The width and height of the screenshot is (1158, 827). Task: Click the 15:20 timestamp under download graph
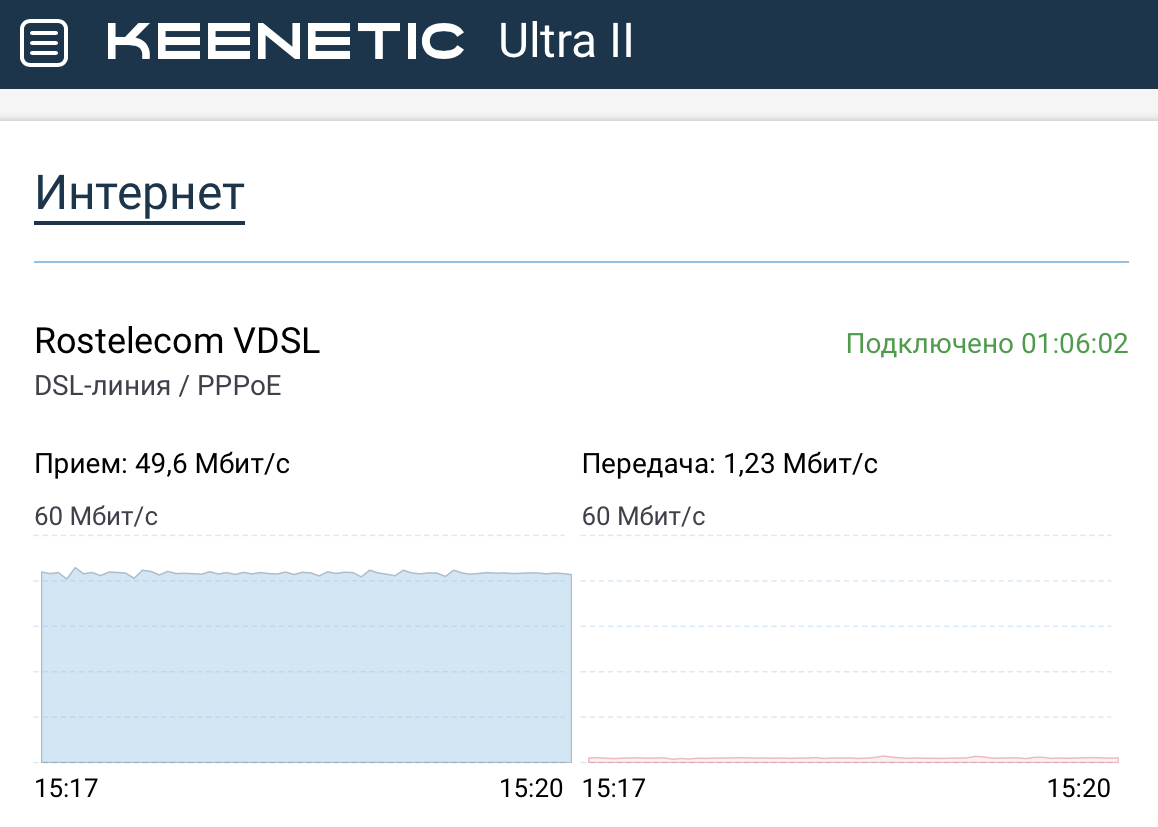coord(534,788)
